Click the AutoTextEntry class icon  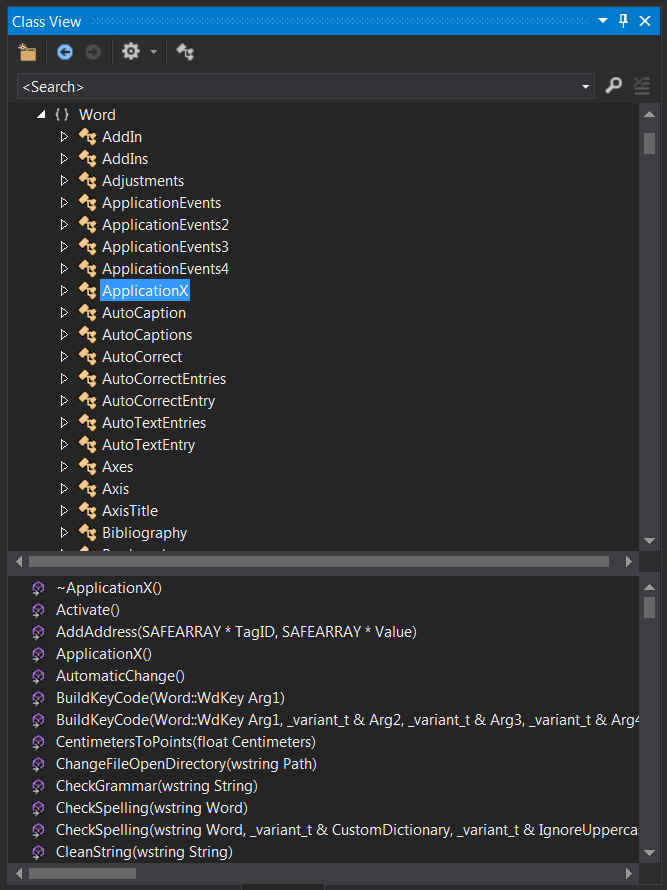click(87, 444)
